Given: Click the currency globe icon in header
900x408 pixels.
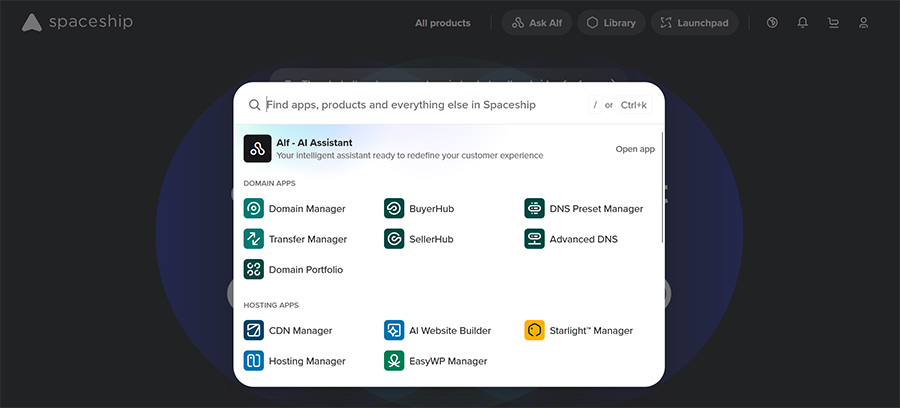Looking at the screenshot, I should 773,22.
